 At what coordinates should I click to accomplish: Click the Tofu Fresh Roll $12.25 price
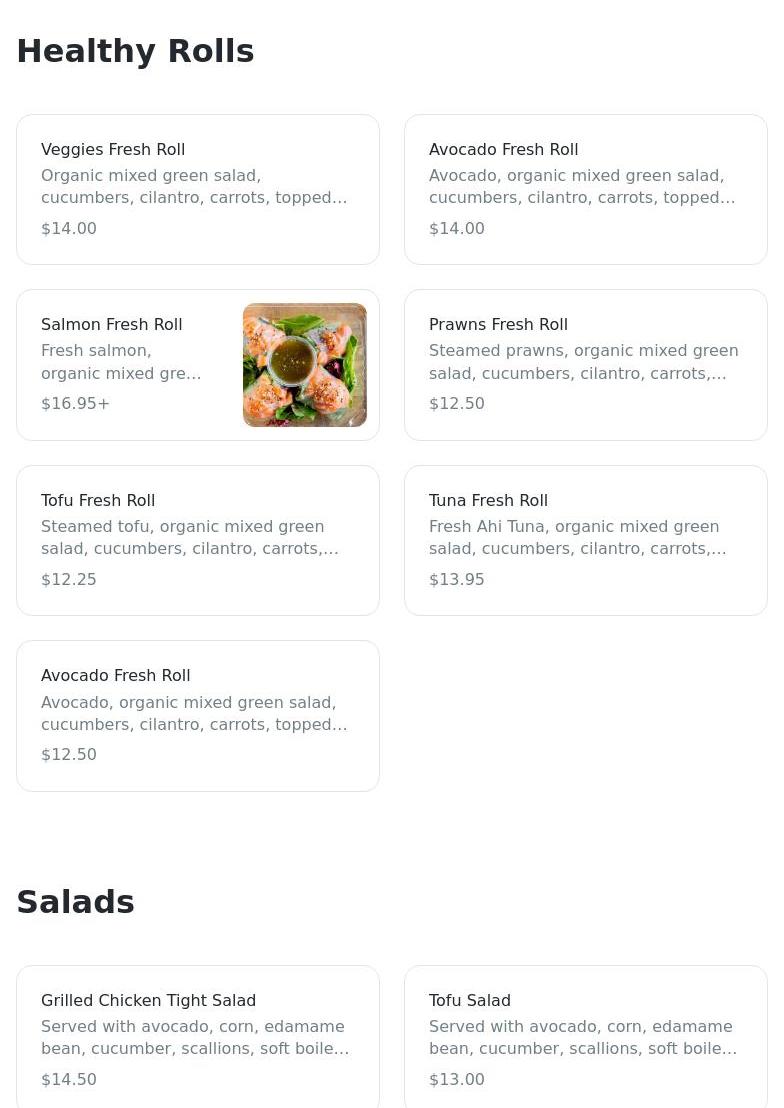[69, 579]
